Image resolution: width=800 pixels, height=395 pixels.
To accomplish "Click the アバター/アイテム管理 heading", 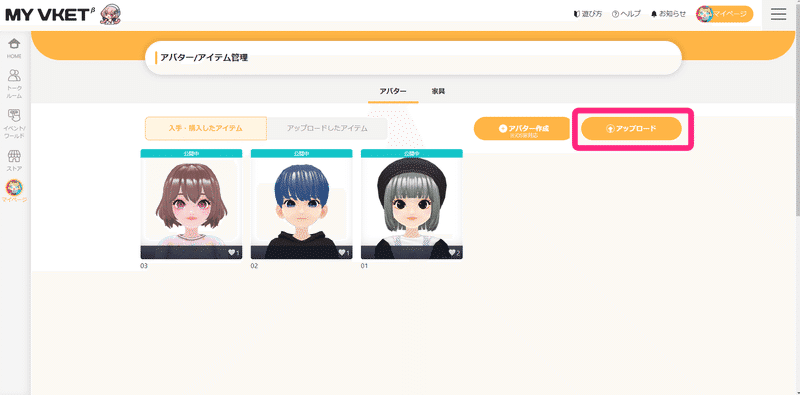I will tap(204, 58).
